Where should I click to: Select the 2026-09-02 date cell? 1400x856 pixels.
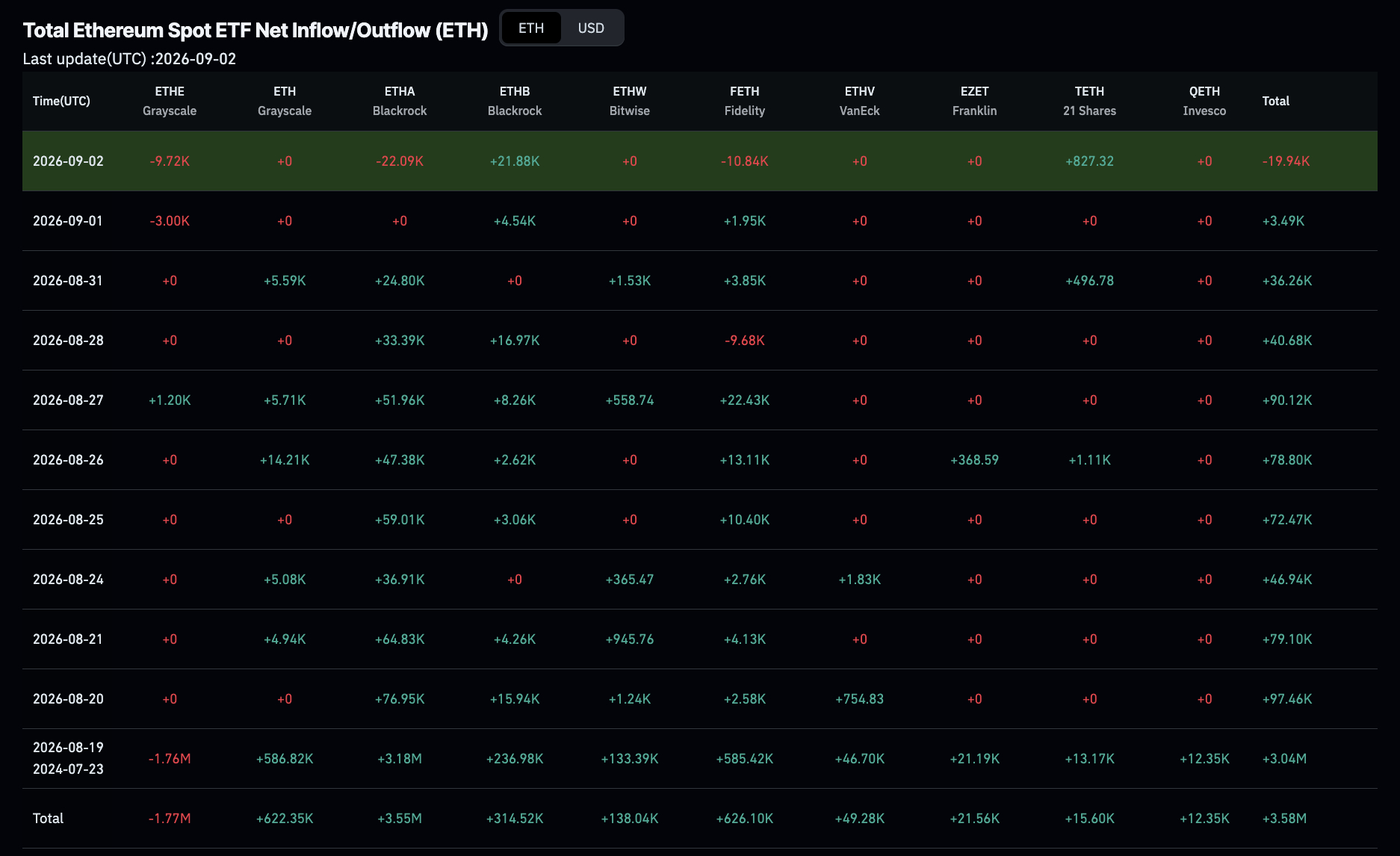click(x=68, y=161)
